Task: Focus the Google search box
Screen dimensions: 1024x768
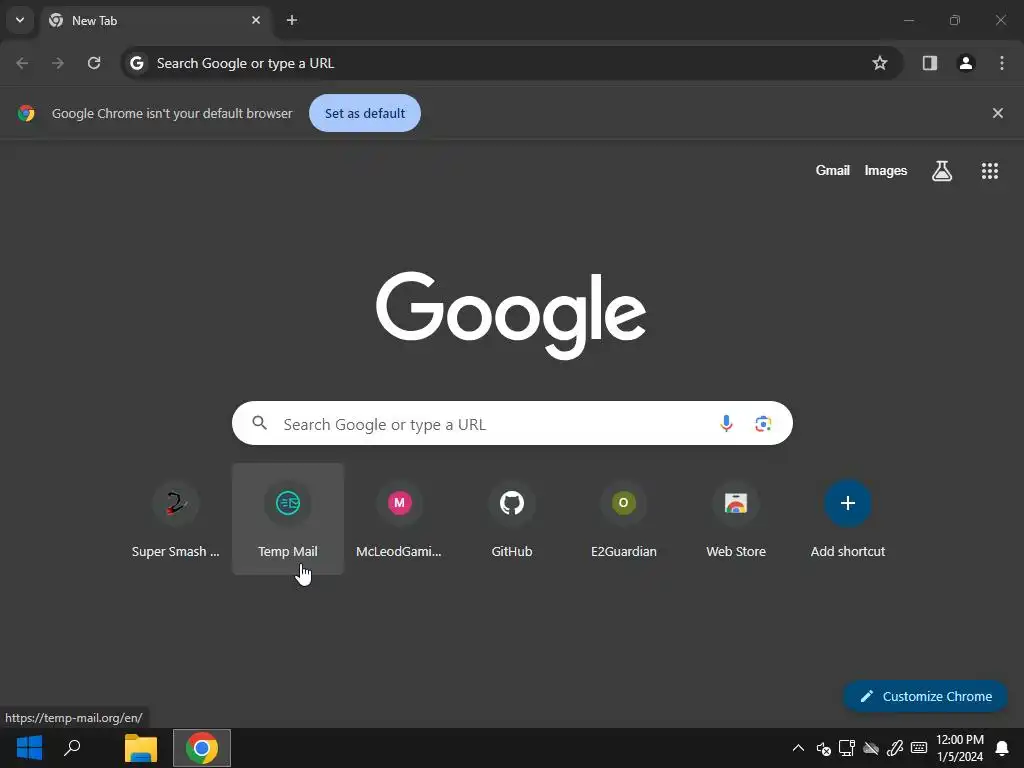Action: coord(512,423)
